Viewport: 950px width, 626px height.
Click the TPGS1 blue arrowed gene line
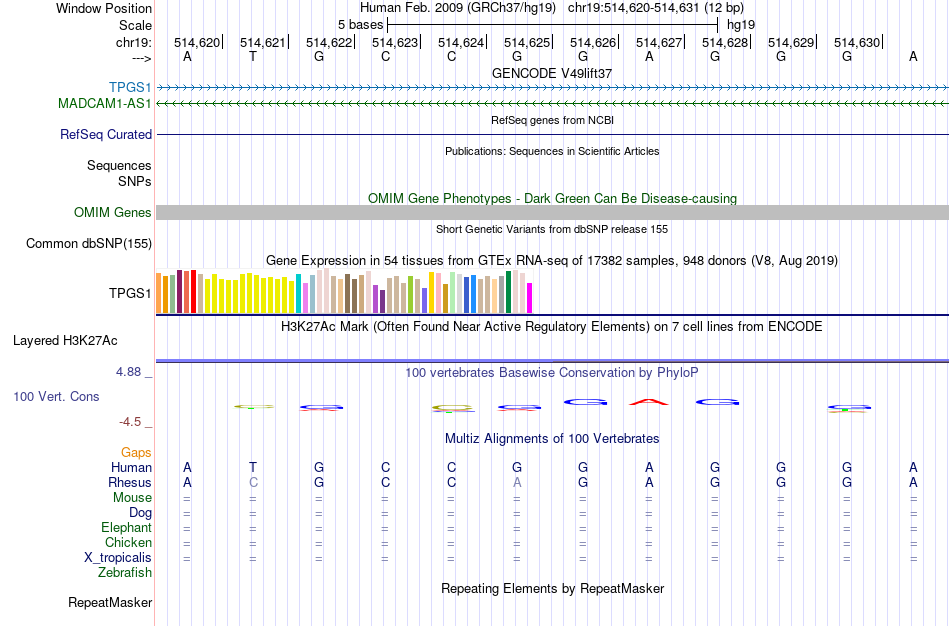pos(553,88)
